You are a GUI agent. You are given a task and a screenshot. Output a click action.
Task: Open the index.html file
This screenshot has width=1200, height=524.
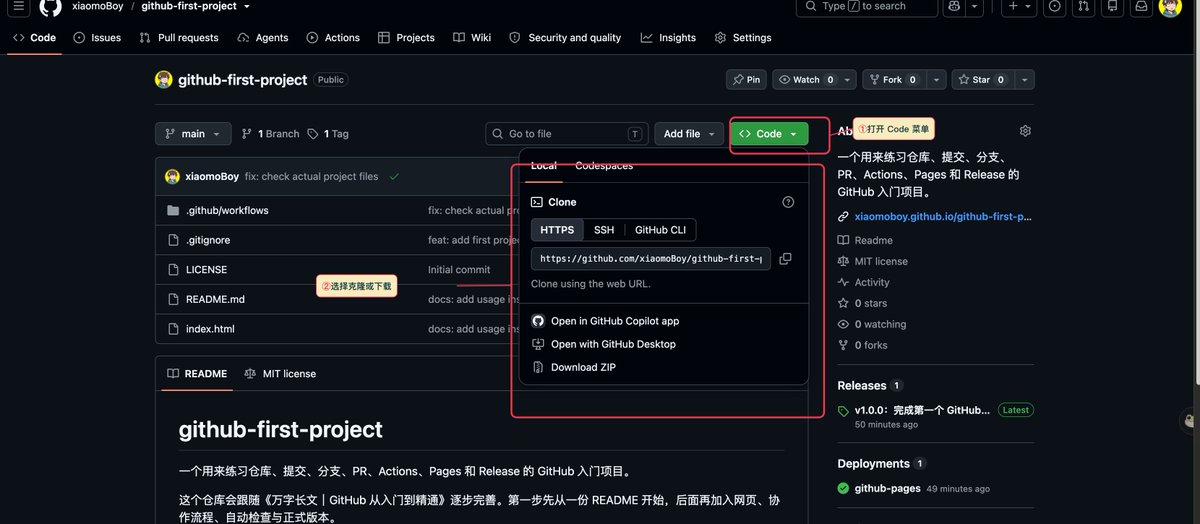(x=210, y=329)
